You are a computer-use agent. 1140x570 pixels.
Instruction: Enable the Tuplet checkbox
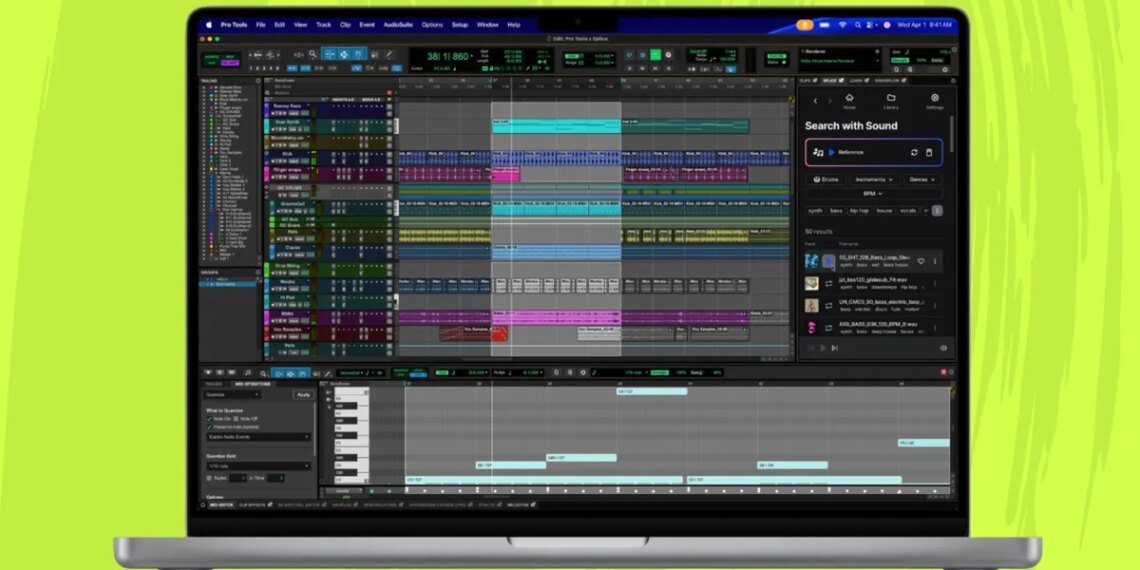(210, 478)
